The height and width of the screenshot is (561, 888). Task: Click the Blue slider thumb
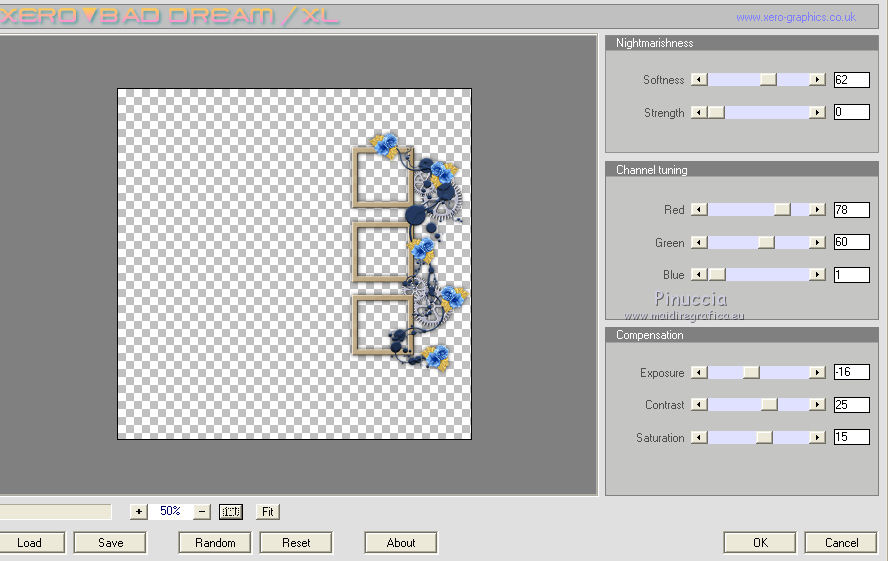[x=718, y=275]
